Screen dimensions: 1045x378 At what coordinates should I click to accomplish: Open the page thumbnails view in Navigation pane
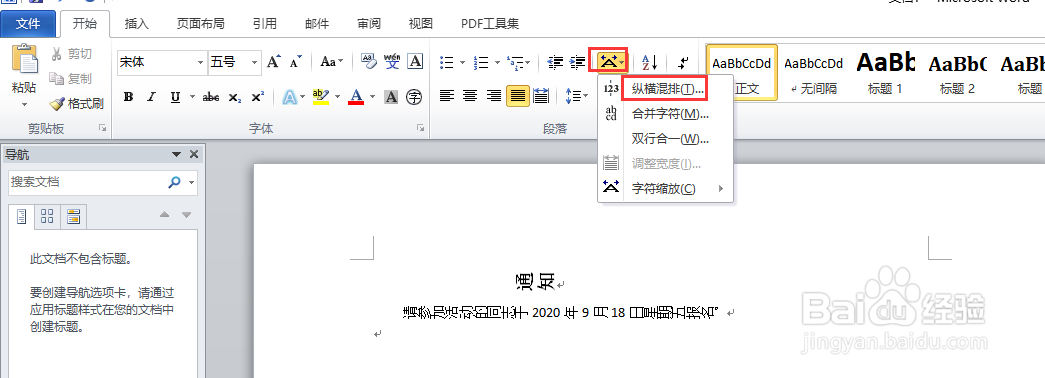[x=47, y=216]
